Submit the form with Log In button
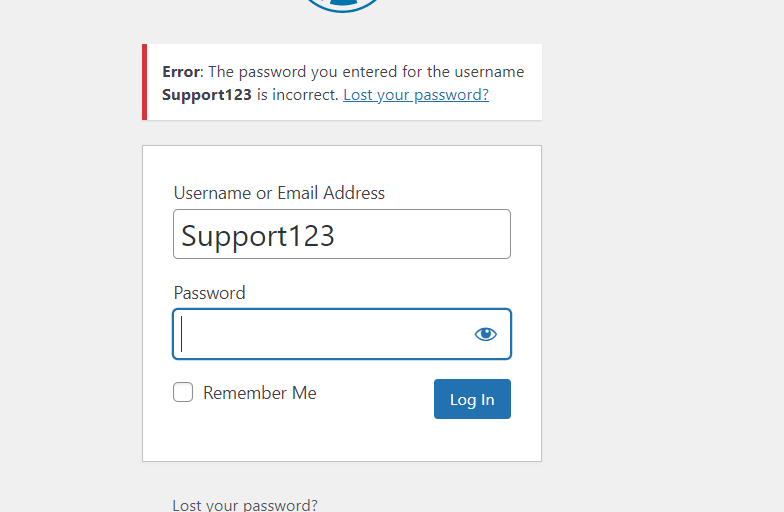The width and height of the screenshot is (784, 512). coord(472,399)
